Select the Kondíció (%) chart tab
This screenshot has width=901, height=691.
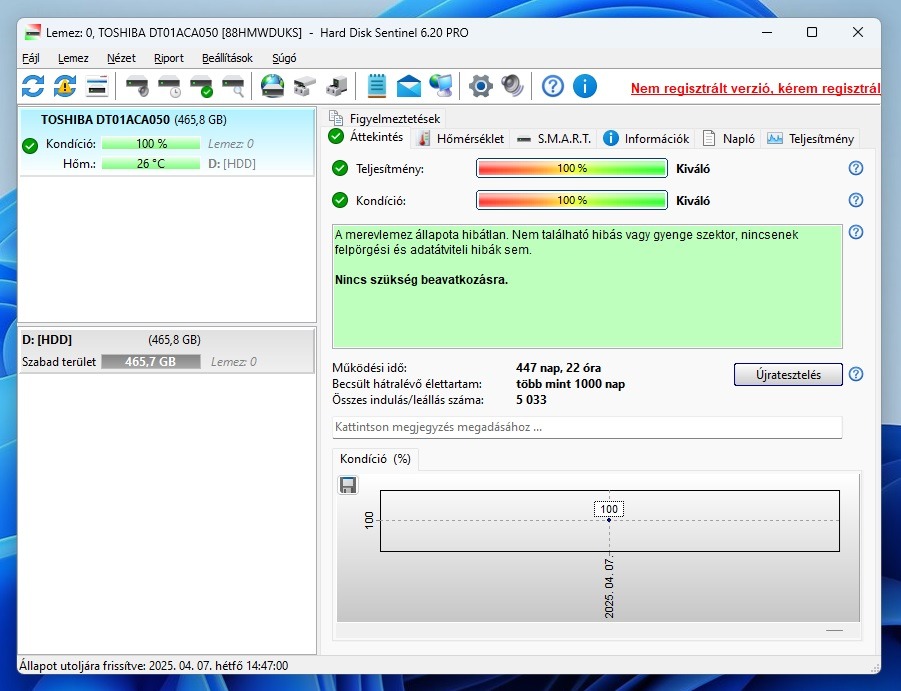[x=375, y=459]
